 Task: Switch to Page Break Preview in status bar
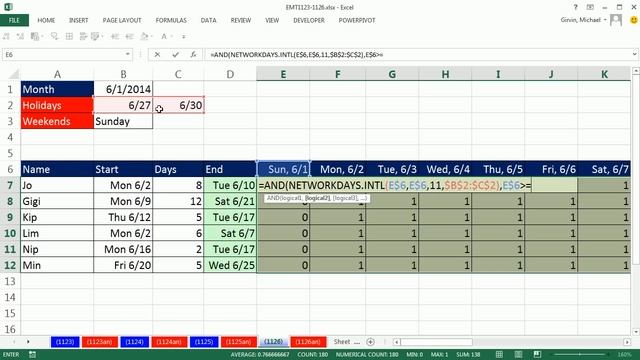[537, 354]
